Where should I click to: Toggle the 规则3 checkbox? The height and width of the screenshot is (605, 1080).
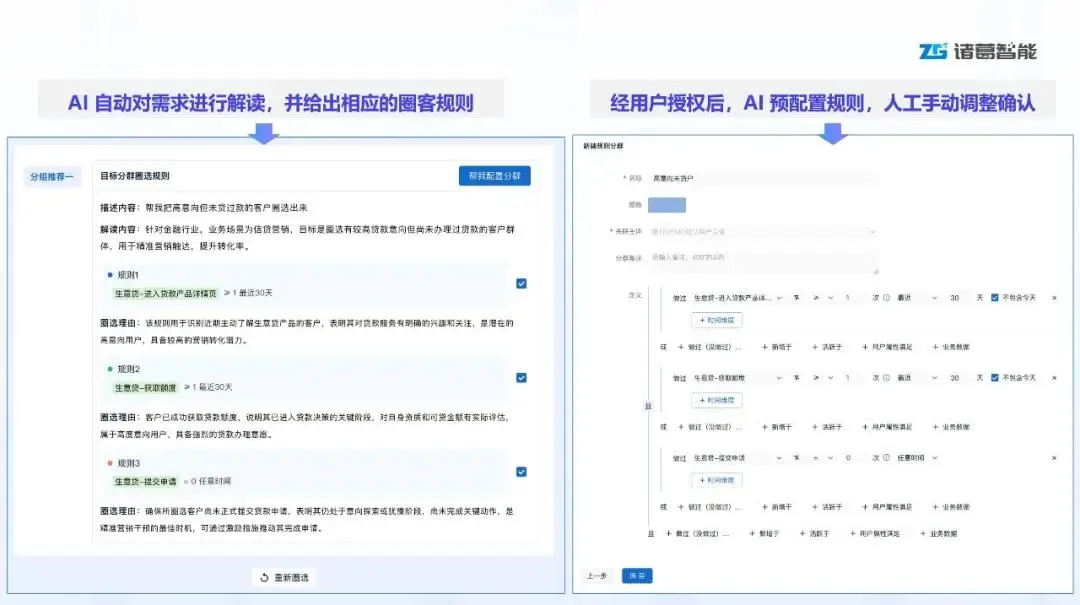tap(521, 472)
